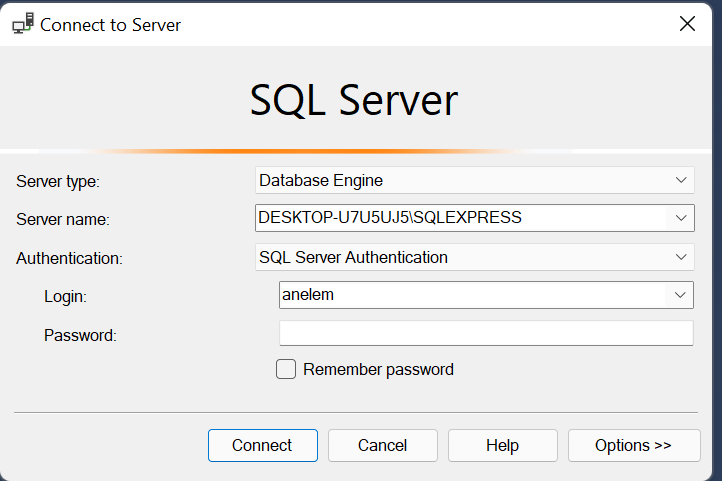The image size is (722, 481).
Task: Click the SQL Server banner heading
Action: point(353,100)
